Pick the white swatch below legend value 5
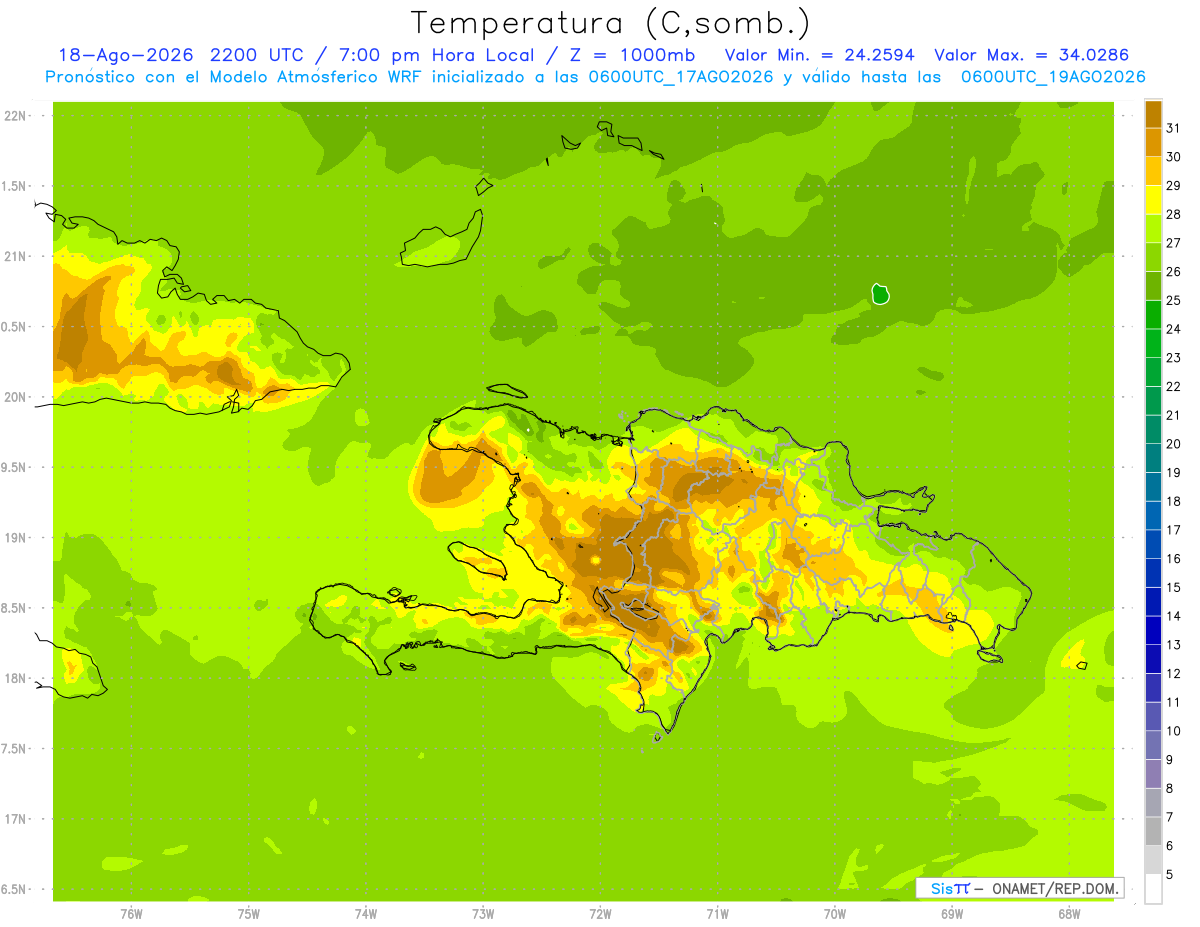This screenshot has width=1200, height=927. pos(1153,888)
